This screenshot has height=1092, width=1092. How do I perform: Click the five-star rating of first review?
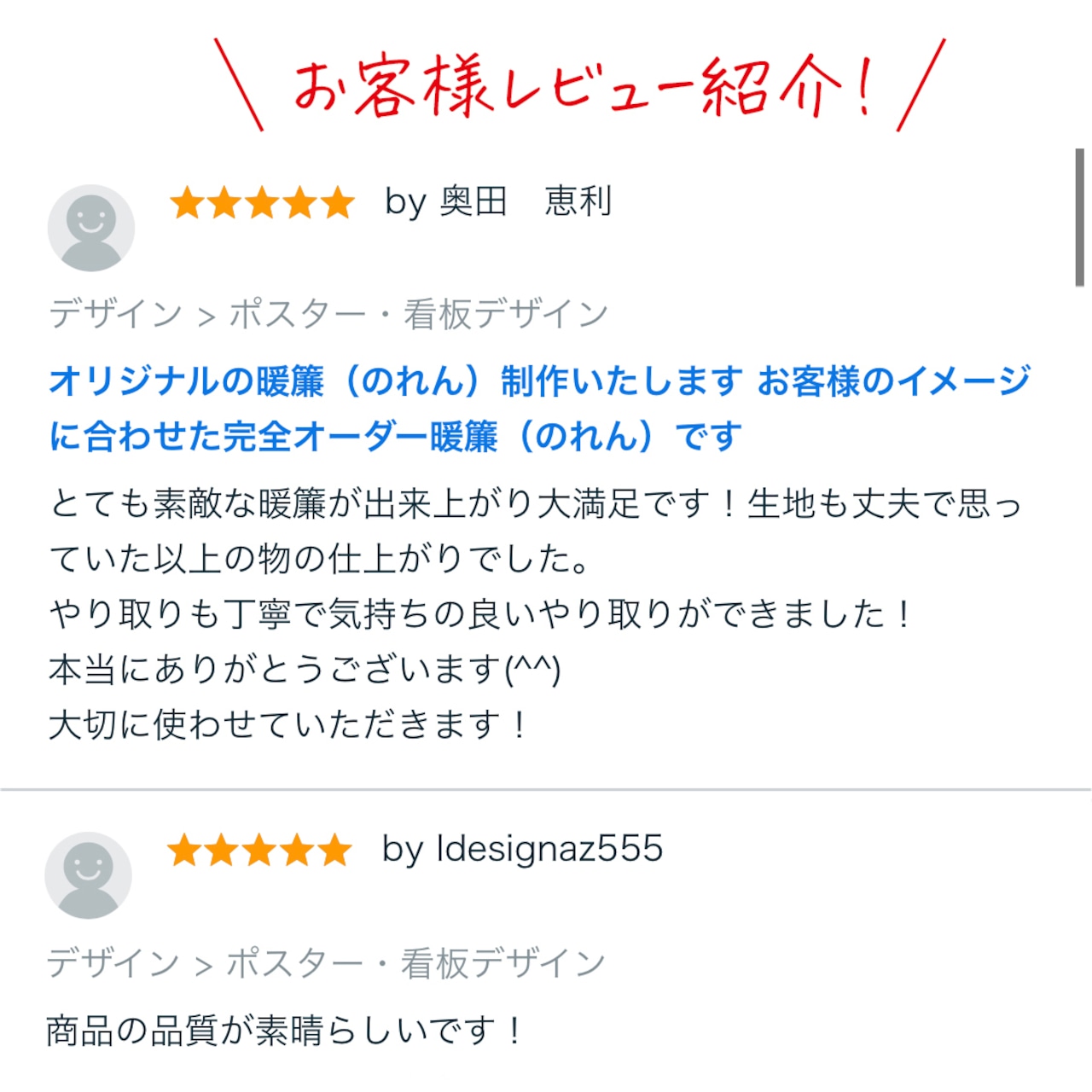pyautogui.click(x=262, y=204)
